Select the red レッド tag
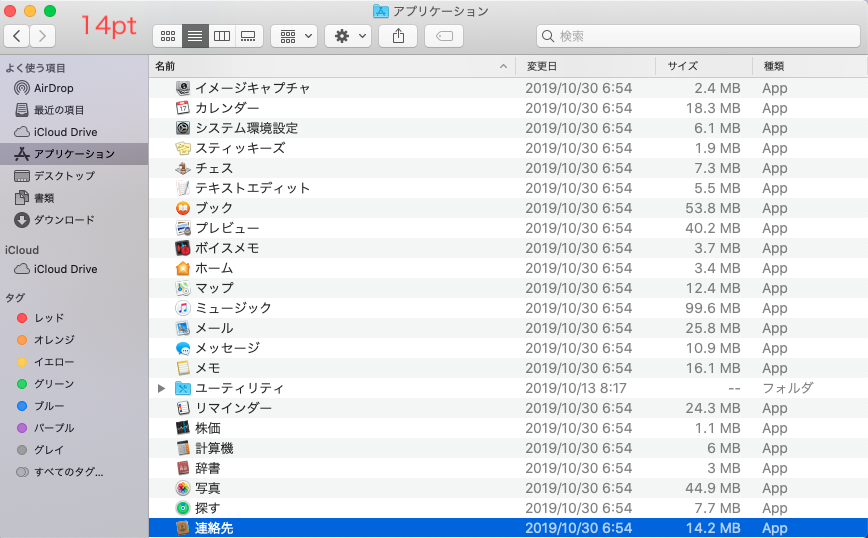Screen dimensions: 868x538 (49, 318)
